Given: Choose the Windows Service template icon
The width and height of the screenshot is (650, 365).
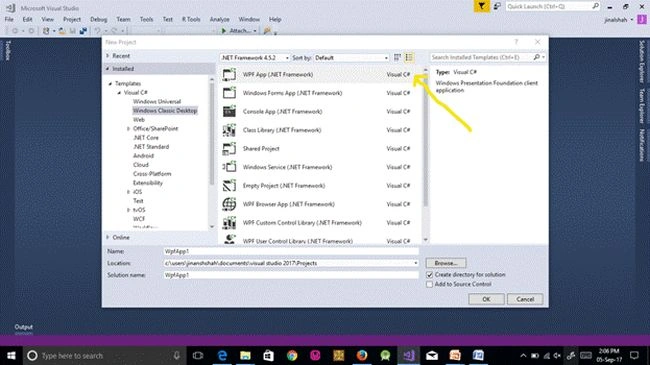Looking at the screenshot, I should click(x=229, y=167).
